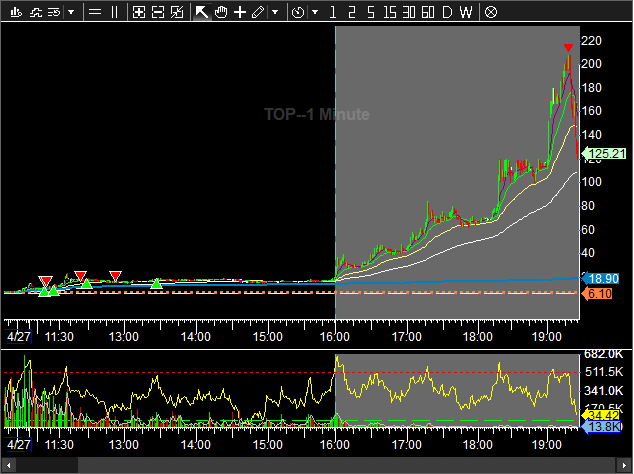Click the zoom out minus box icon
The width and height of the screenshot is (634, 474).
[158, 13]
